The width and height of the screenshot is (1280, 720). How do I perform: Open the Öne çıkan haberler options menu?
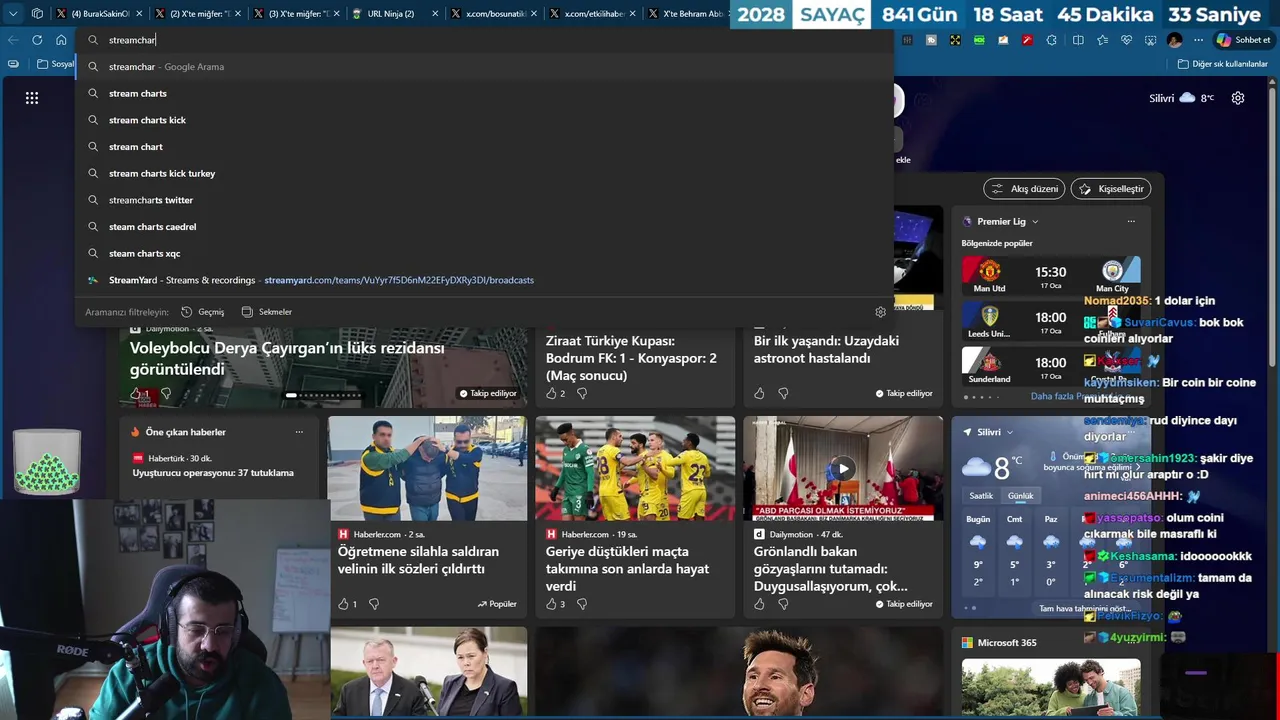pos(299,432)
